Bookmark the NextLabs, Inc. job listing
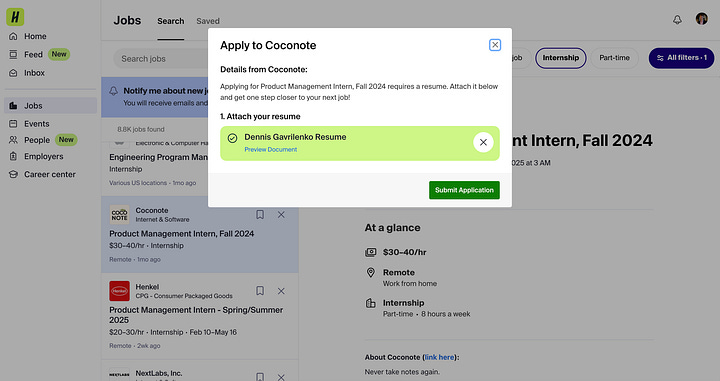The image size is (720, 381). pos(260,376)
